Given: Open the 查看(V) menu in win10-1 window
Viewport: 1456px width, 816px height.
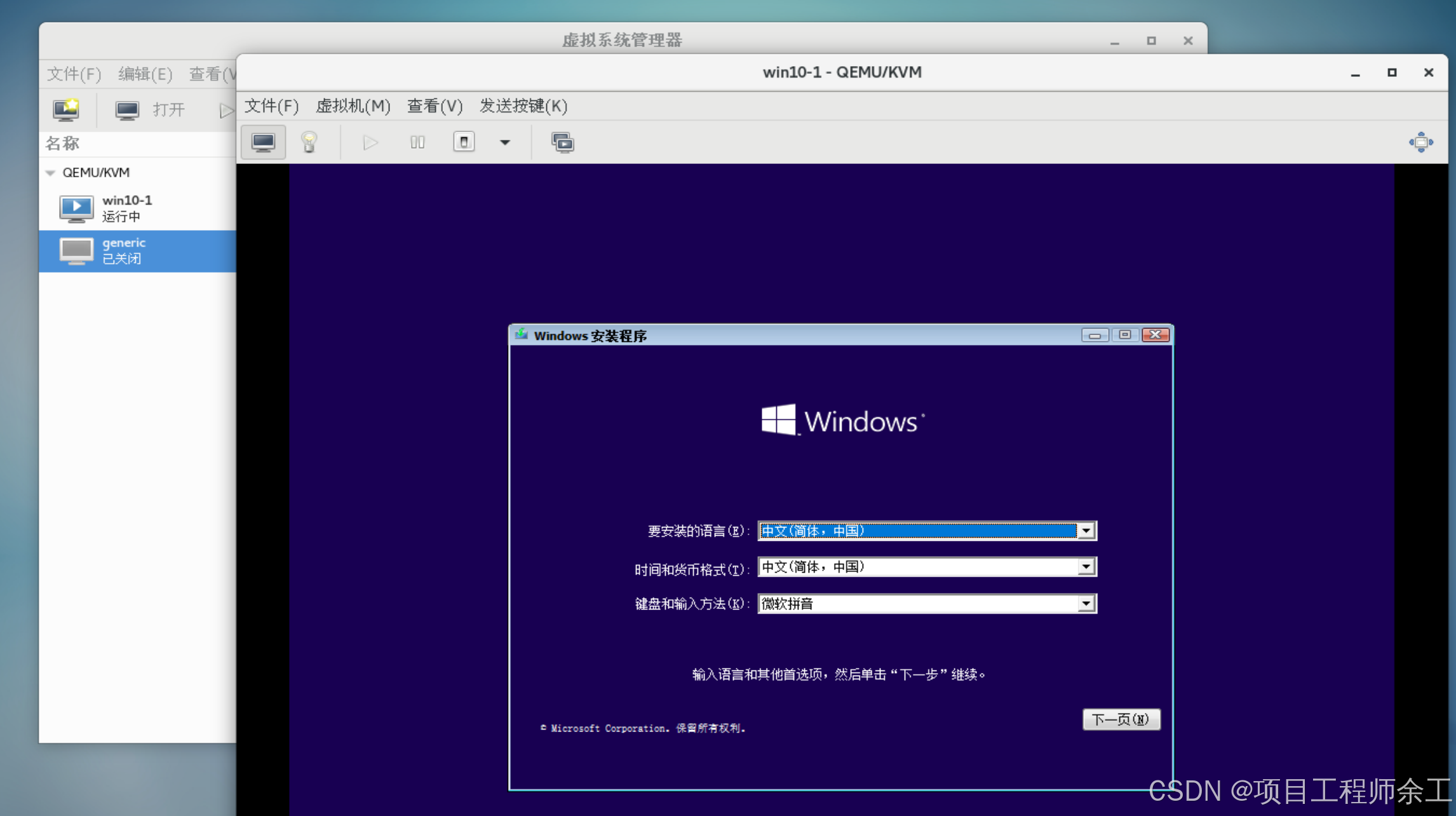Looking at the screenshot, I should (435, 106).
